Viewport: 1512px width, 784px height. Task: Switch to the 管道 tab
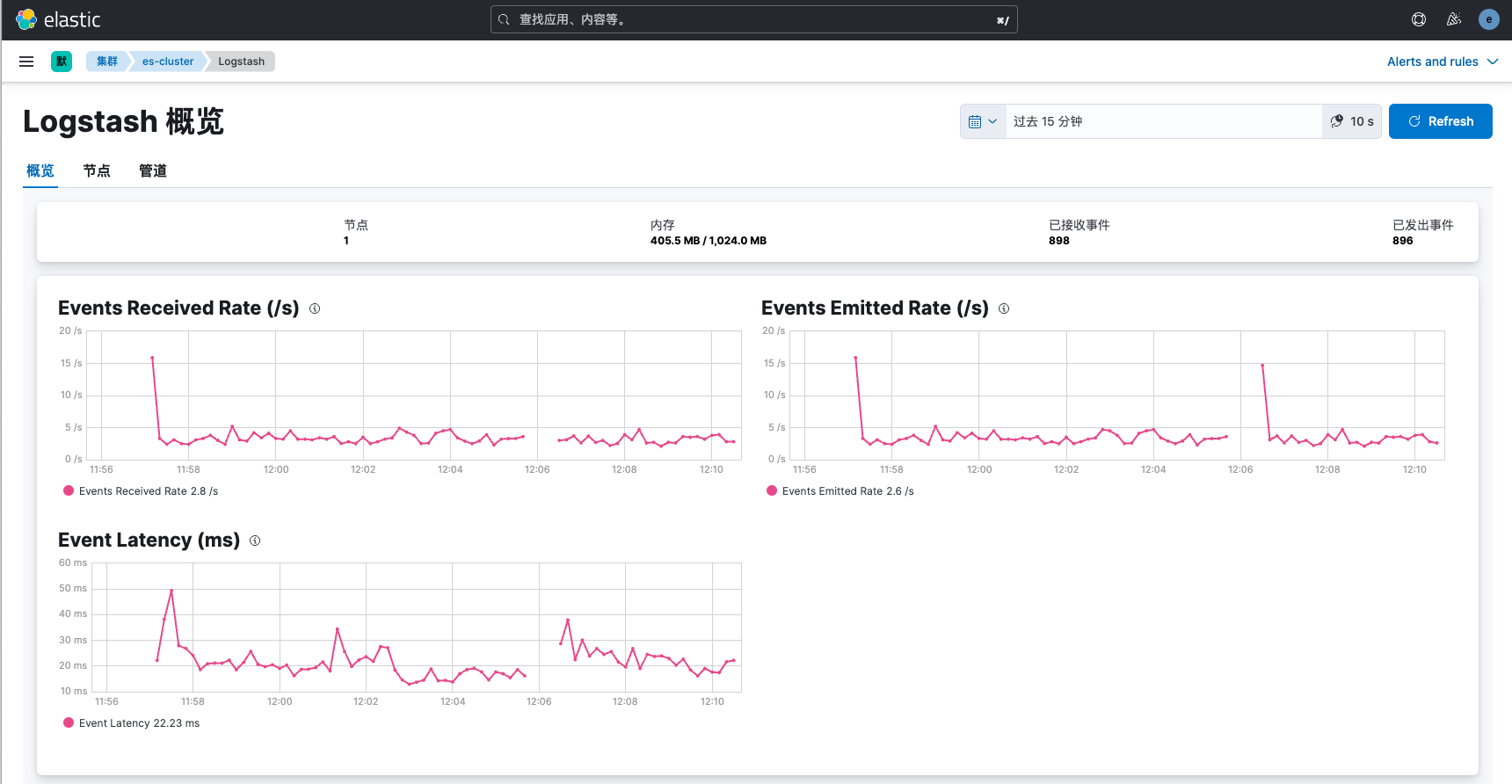153,171
